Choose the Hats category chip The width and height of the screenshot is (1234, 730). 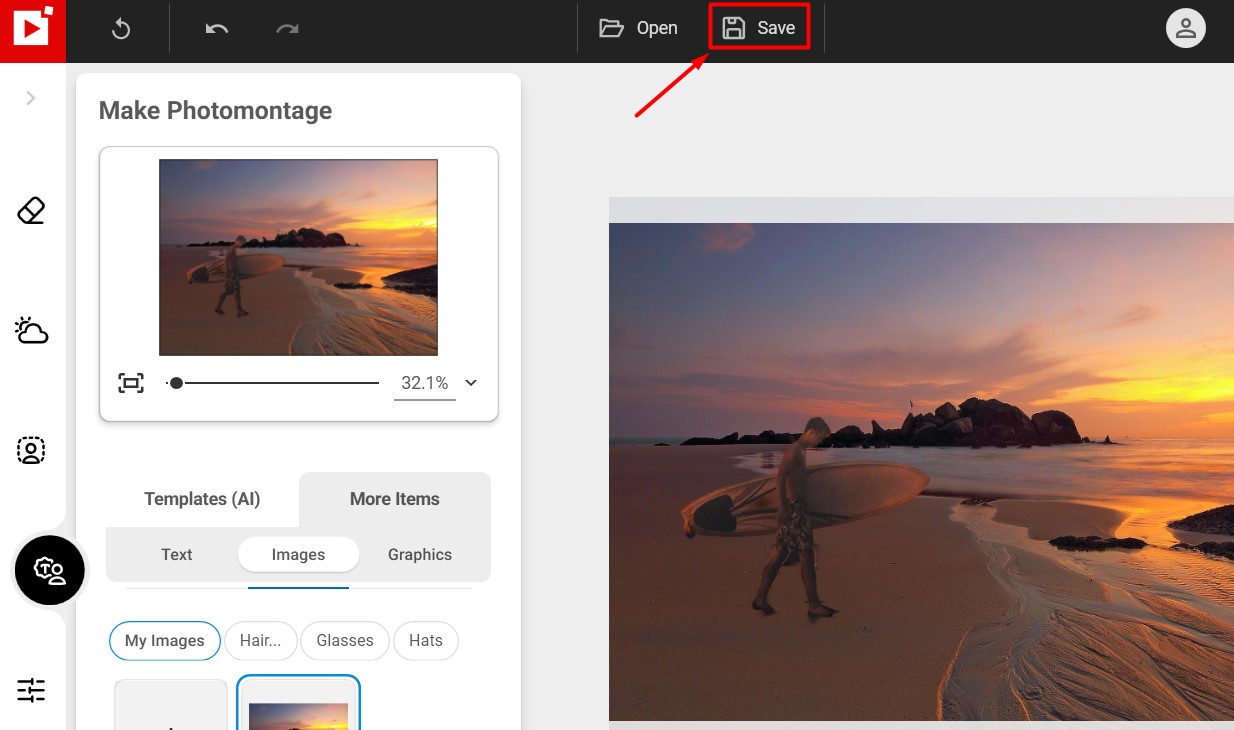pos(426,641)
